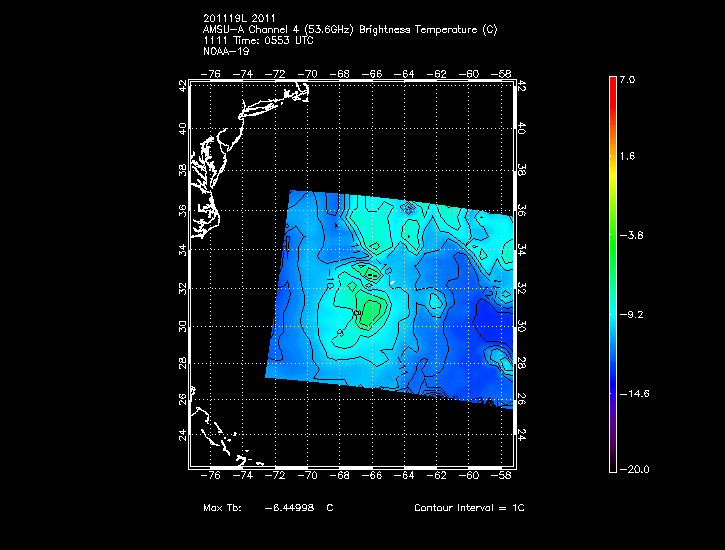Click the "Contour Interval = 1C" text
This screenshot has height=550, width=725.
click(469, 507)
